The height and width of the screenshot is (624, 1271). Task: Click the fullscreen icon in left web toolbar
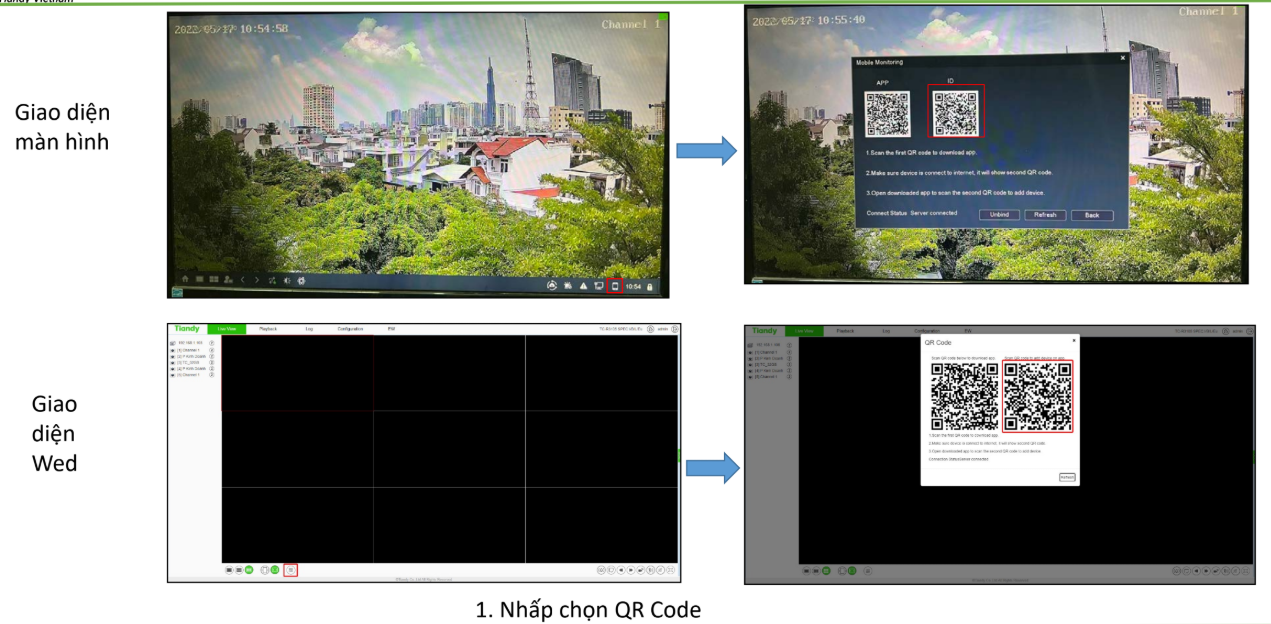[x=671, y=570]
